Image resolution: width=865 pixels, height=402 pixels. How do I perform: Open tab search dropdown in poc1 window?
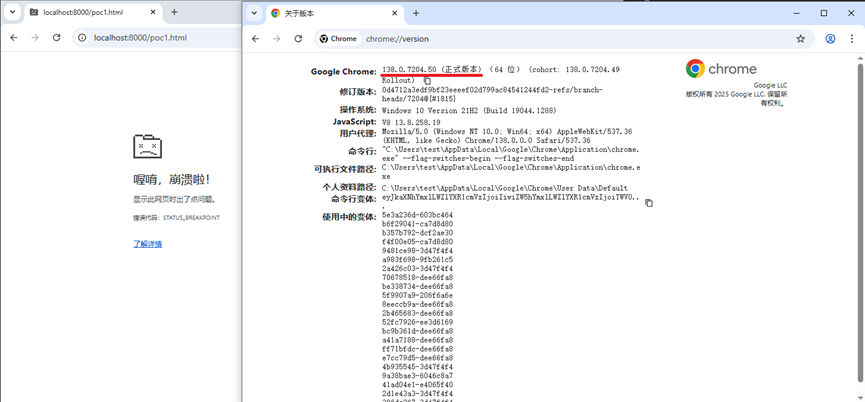point(12,12)
